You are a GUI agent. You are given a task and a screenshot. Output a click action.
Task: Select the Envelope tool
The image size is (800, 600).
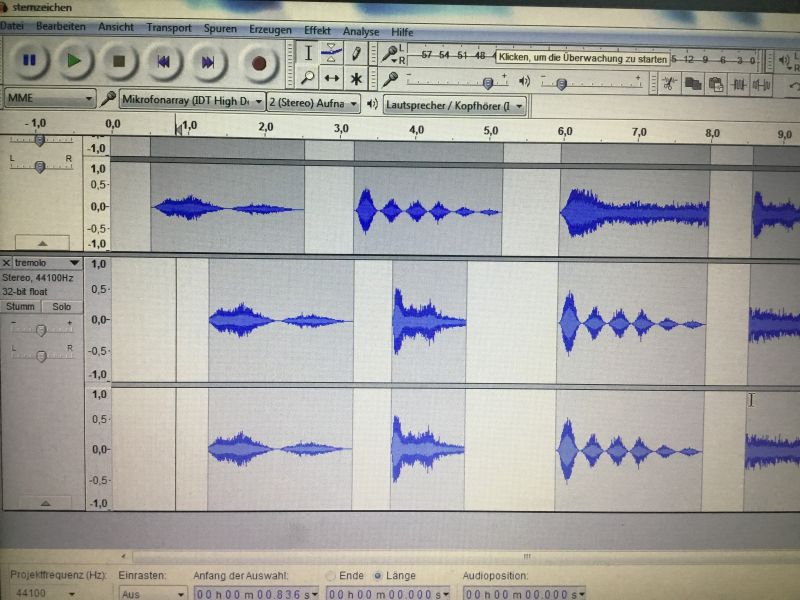click(332, 53)
